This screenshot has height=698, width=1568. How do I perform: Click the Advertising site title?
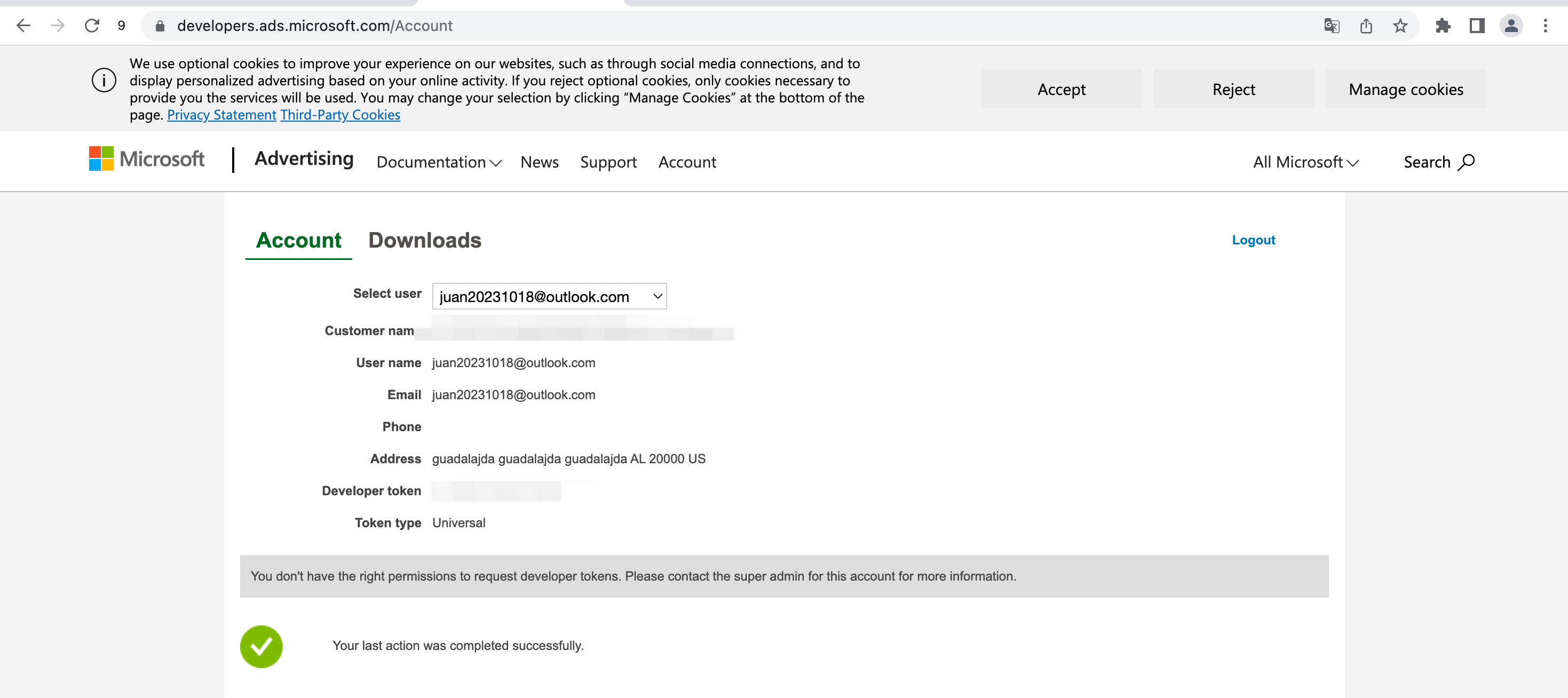tap(304, 159)
